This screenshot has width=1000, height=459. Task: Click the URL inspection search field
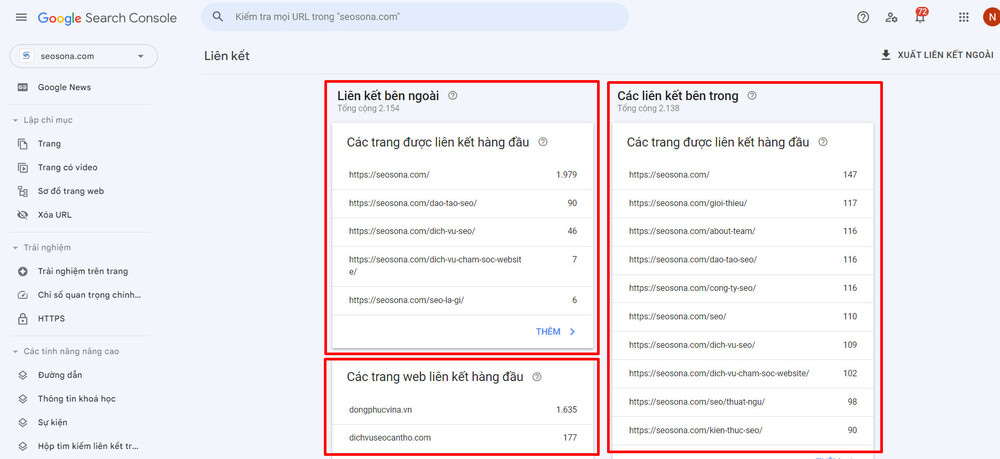(415, 17)
